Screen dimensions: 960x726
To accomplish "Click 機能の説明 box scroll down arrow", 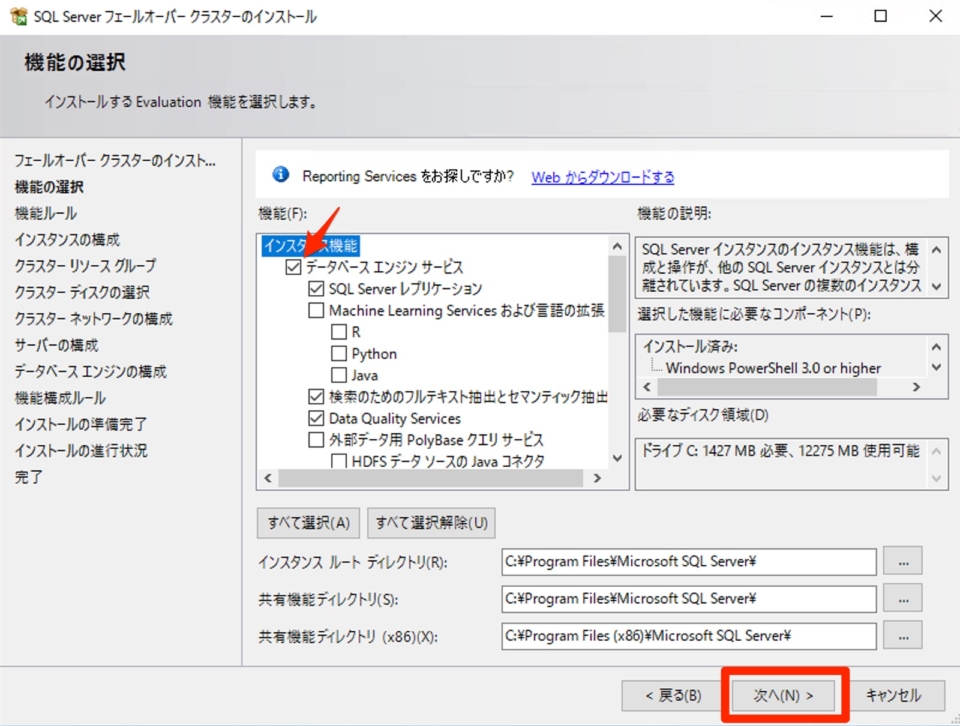I will click(x=936, y=286).
